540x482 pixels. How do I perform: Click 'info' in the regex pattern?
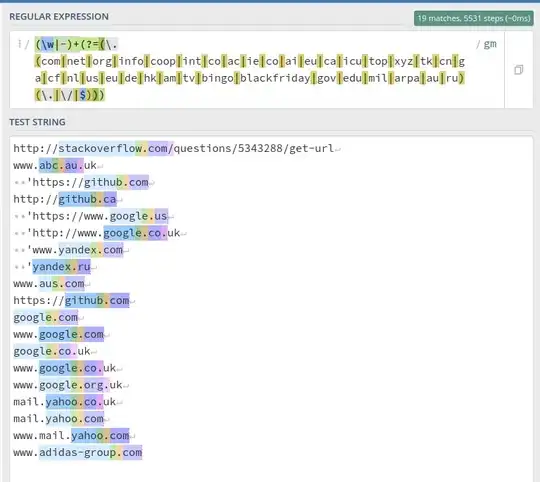(131, 61)
